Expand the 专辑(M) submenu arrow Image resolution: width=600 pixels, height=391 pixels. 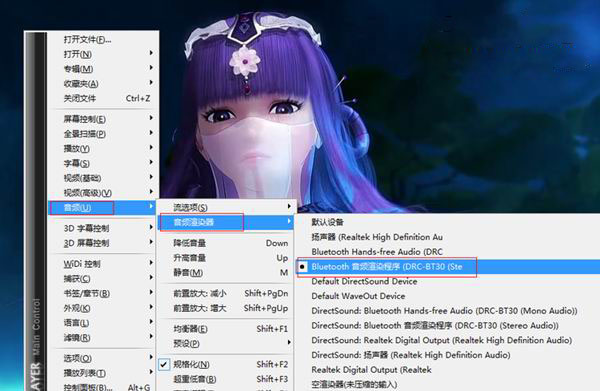pos(151,68)
